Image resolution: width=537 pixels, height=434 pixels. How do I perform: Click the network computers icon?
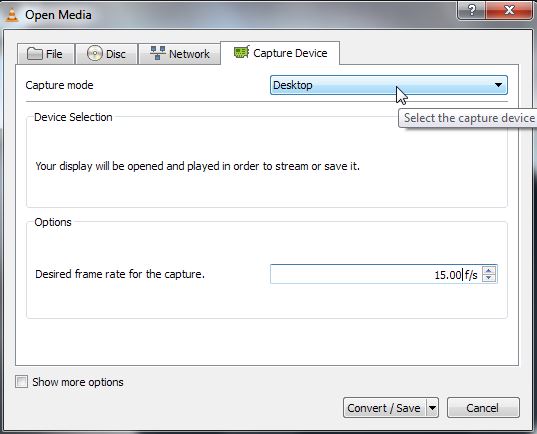click(158, 53)
